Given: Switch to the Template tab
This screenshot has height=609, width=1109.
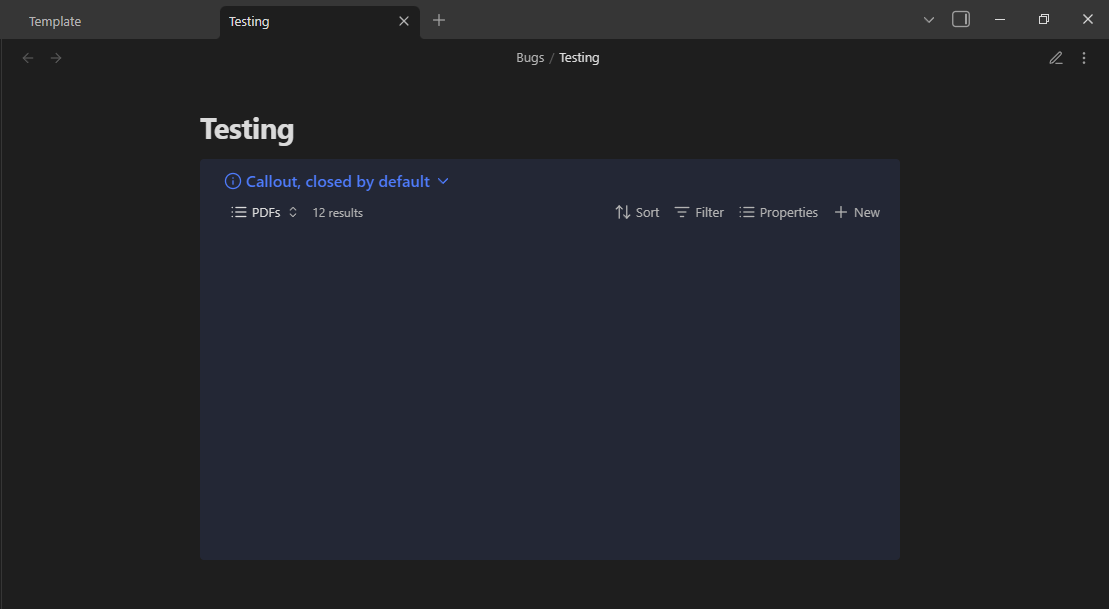Looking at the screenshot, I should click(55, 21).
